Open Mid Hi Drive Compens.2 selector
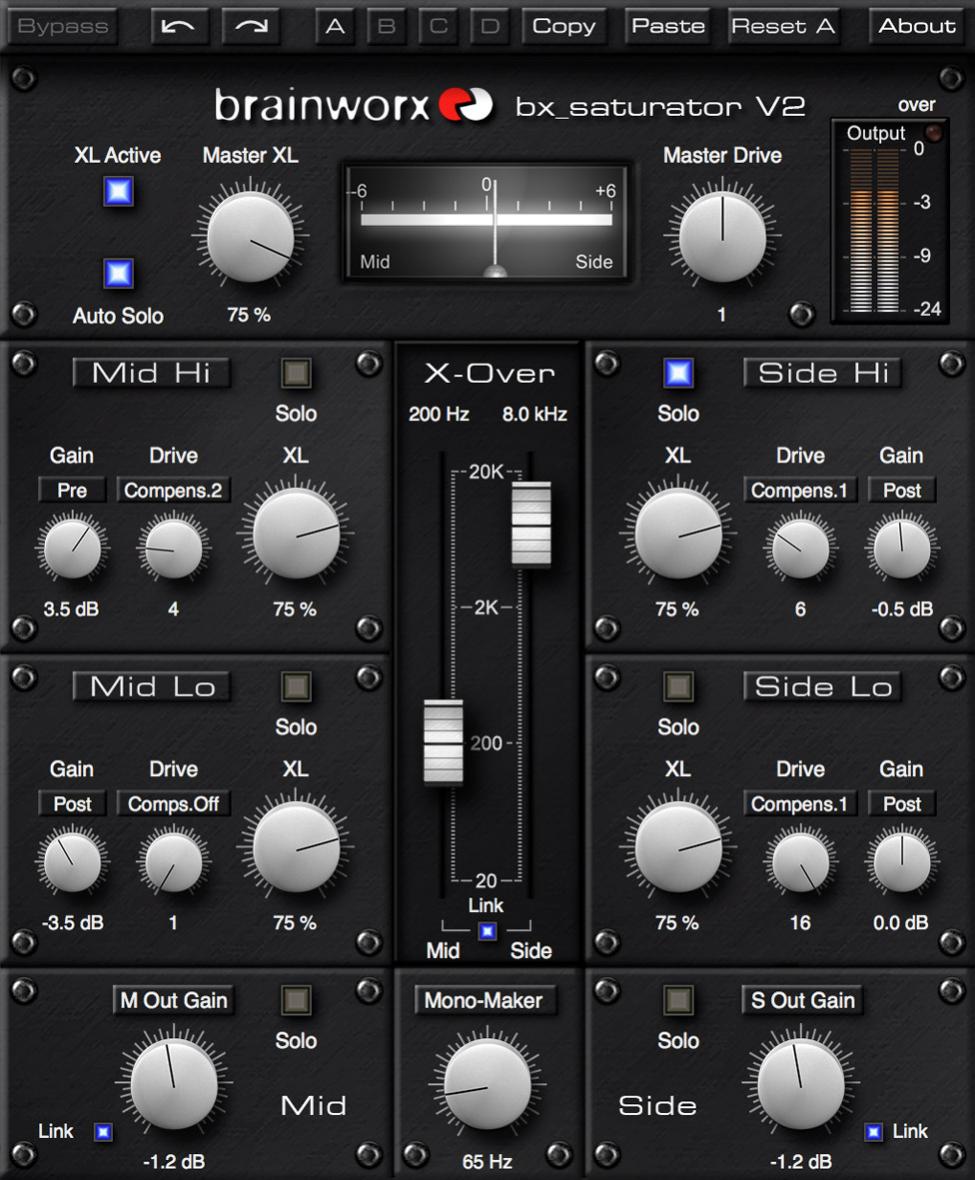This screenshot has width=975, height=1180. tap(173, 491)
